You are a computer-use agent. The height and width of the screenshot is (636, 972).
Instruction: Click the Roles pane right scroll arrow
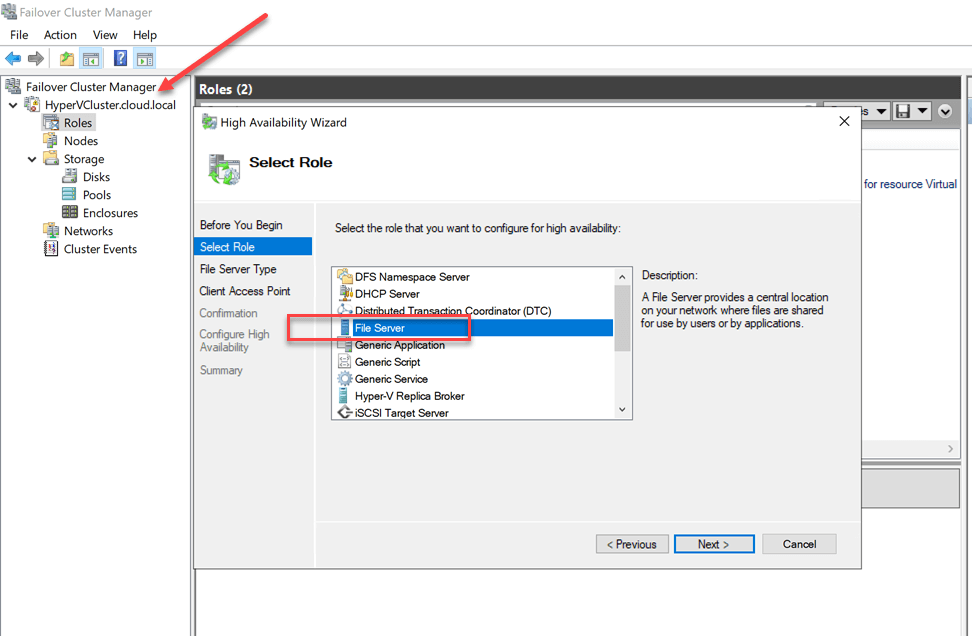pos(950,449)
